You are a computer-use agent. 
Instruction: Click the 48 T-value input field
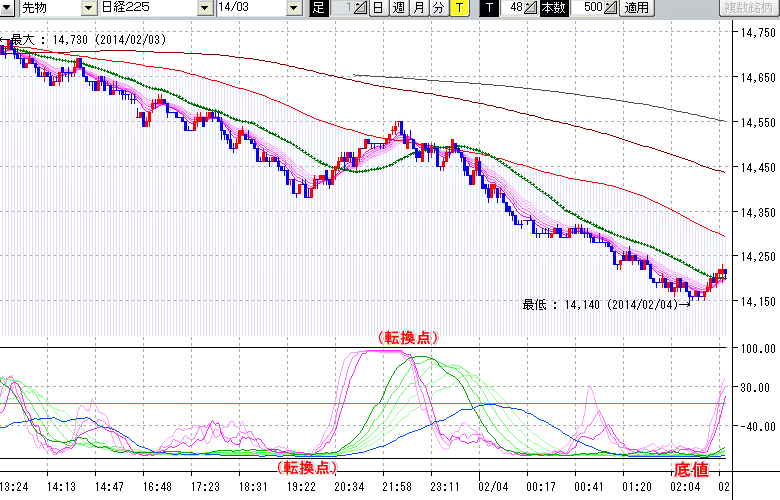(513, 8)
